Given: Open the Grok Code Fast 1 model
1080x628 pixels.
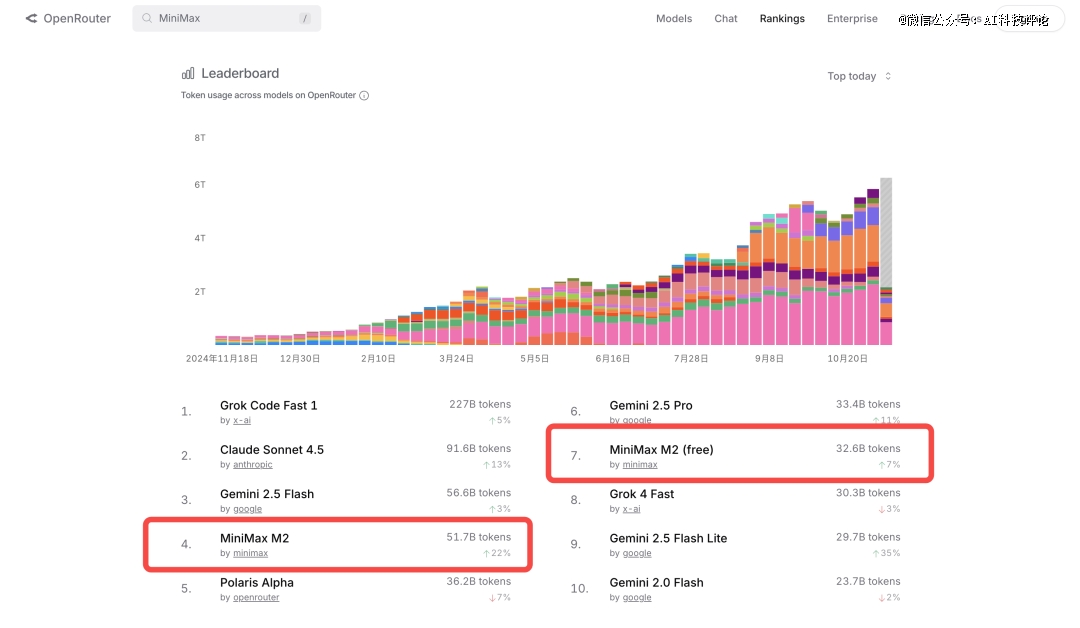Looking at the screenshot, I should point(268,405).
